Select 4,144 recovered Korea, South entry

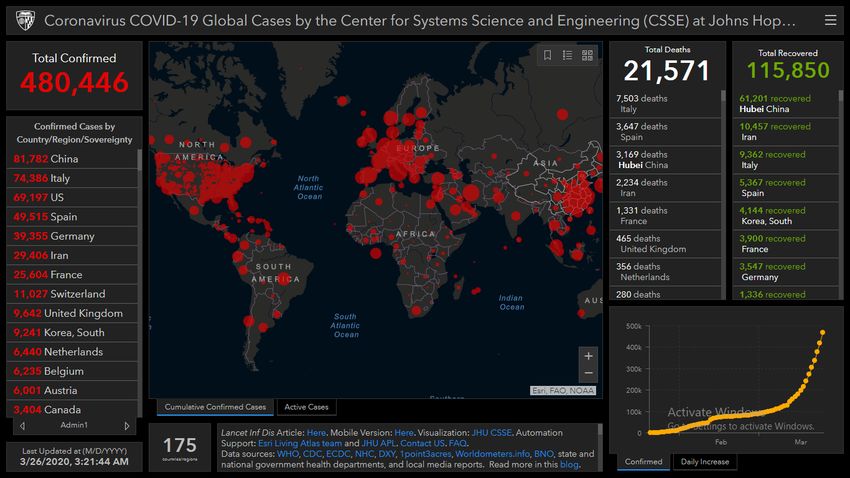coord(785,216)
